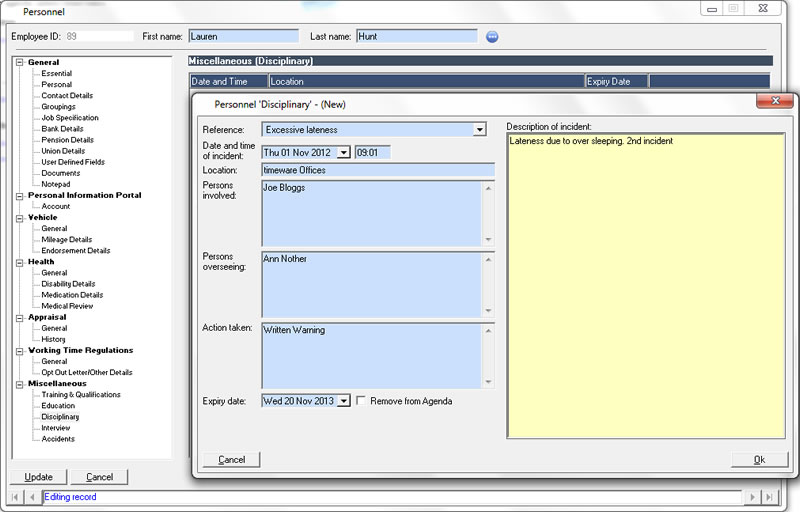Open the date of incident calendar dropdown
Screen dimensions: 800x512
(x=343, y=152)
